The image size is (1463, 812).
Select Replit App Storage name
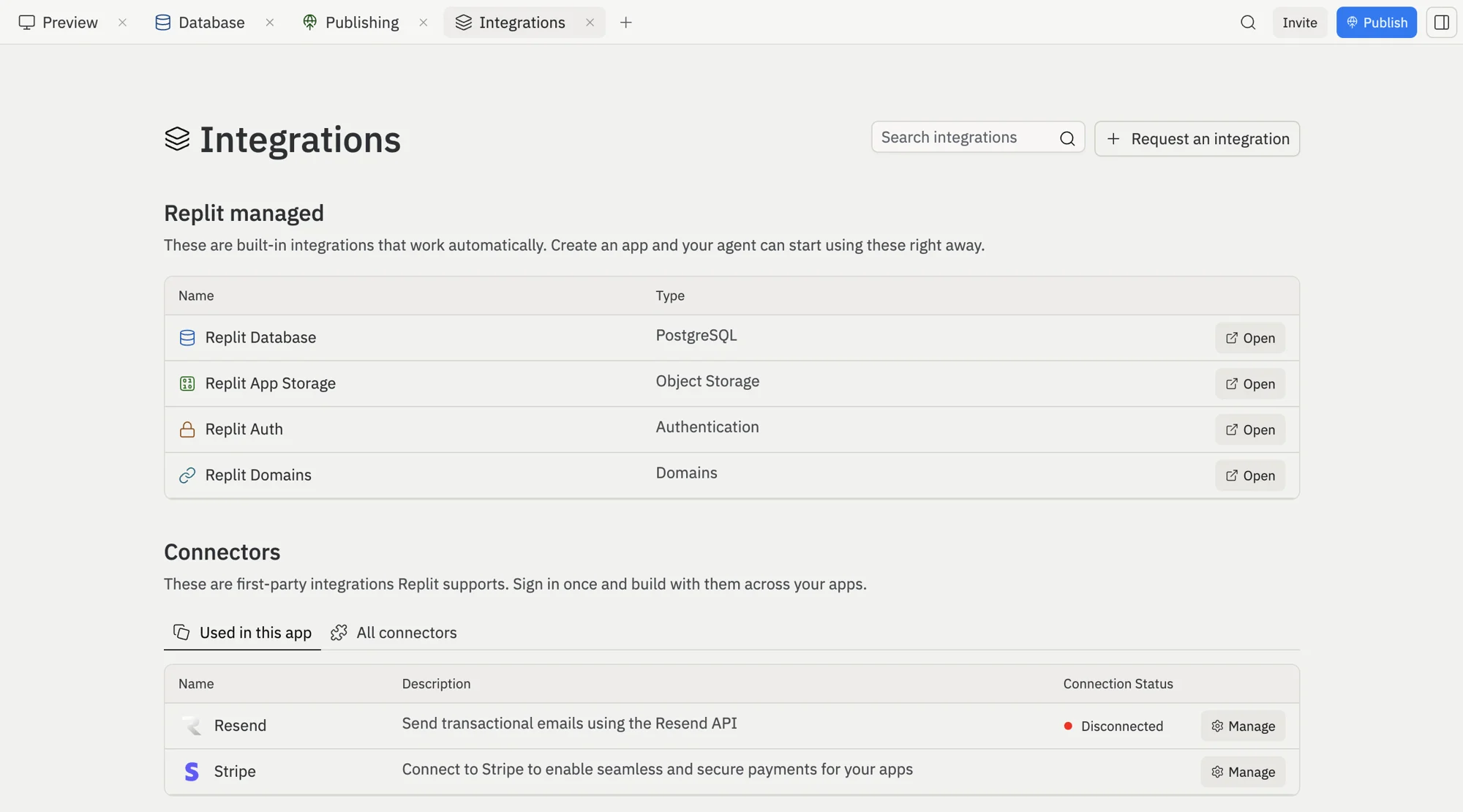tap(270, 384)
